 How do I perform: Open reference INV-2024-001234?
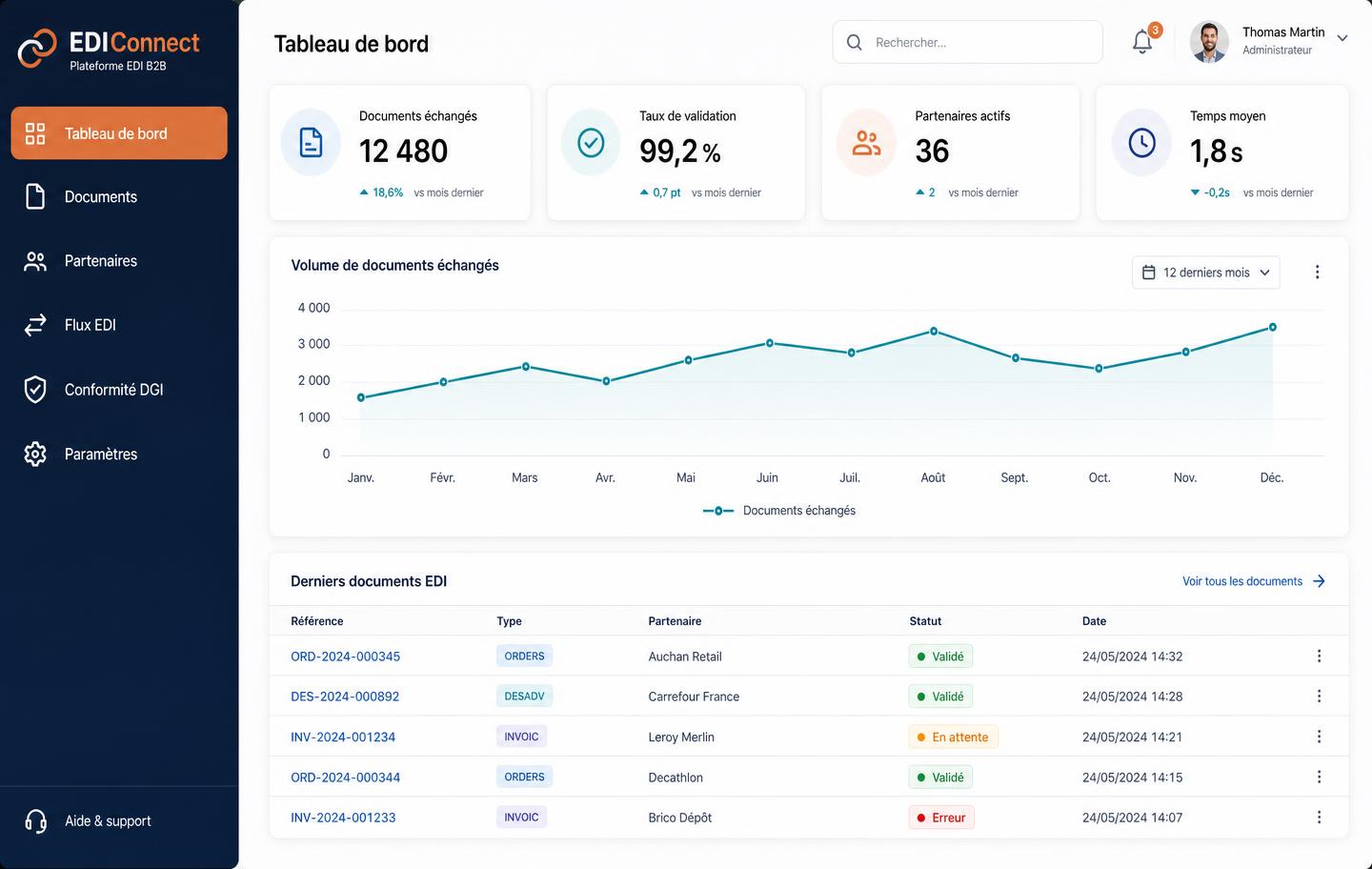click(343, 738)
